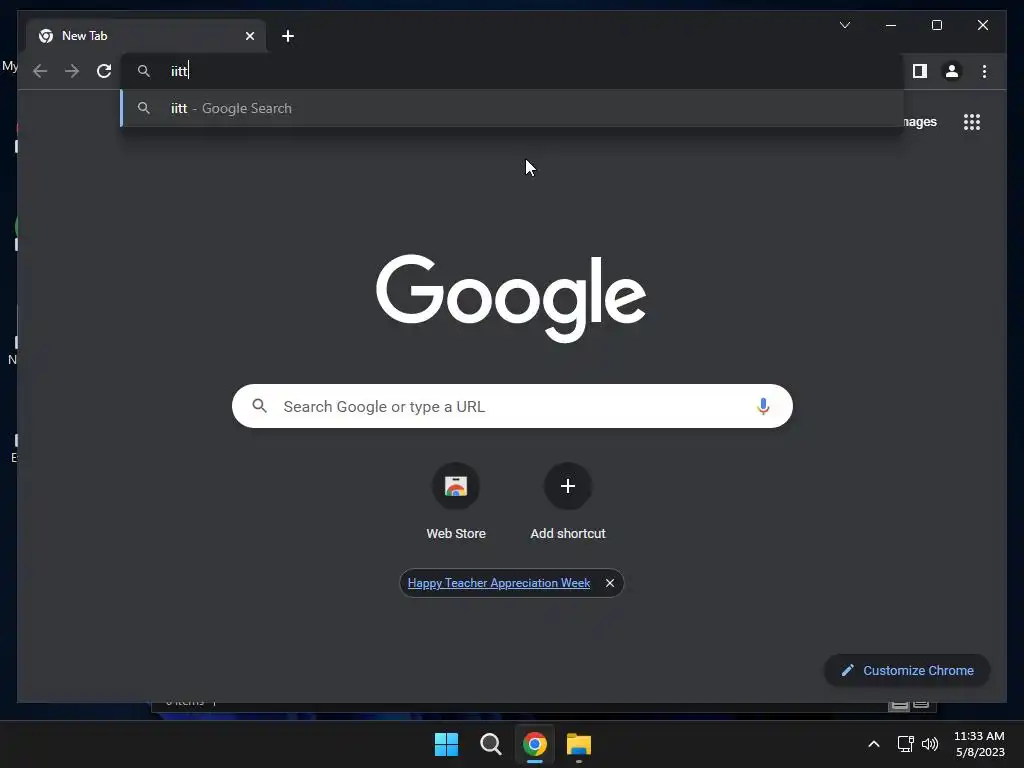The width and height of the screenshot is (1024, 768).
Task: Open the Web Store shortcut
Action: (x=456, y=502)
